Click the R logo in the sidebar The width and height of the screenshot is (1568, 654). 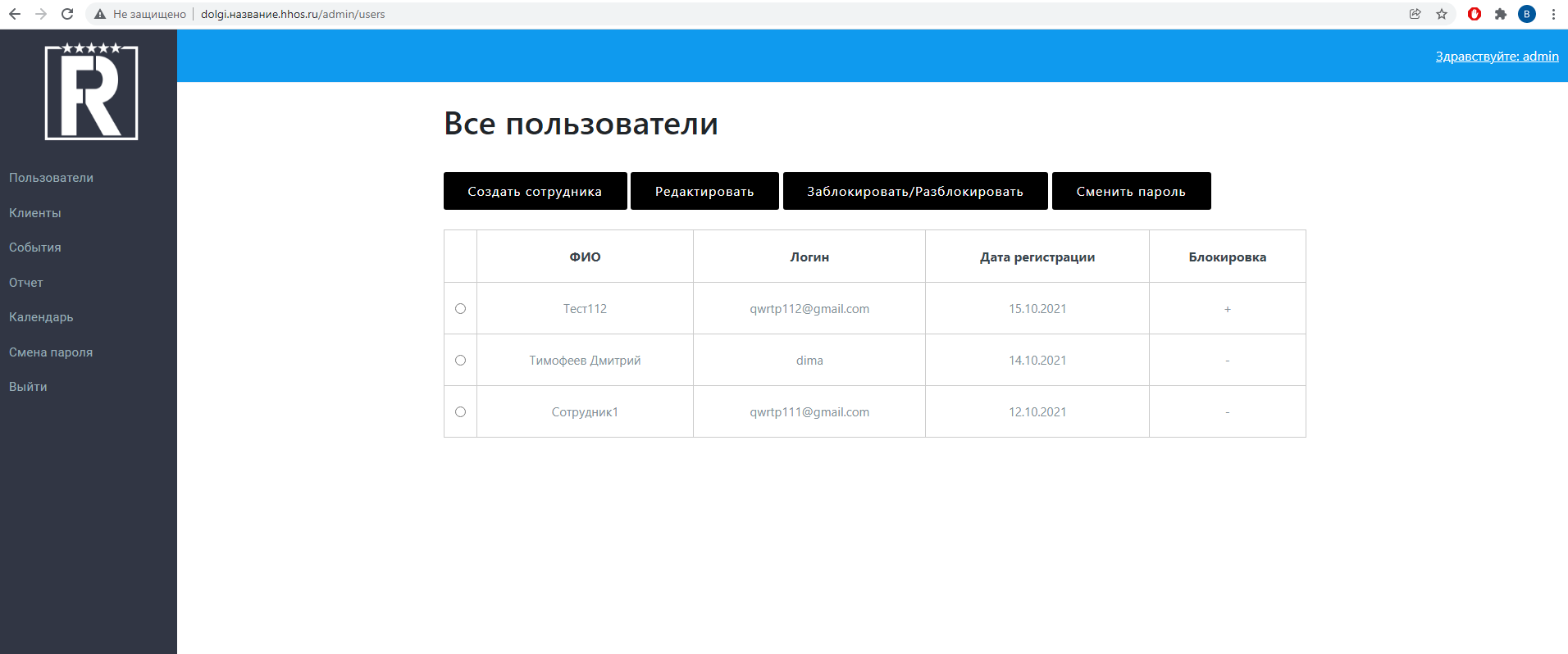click(x=91, y=91)
